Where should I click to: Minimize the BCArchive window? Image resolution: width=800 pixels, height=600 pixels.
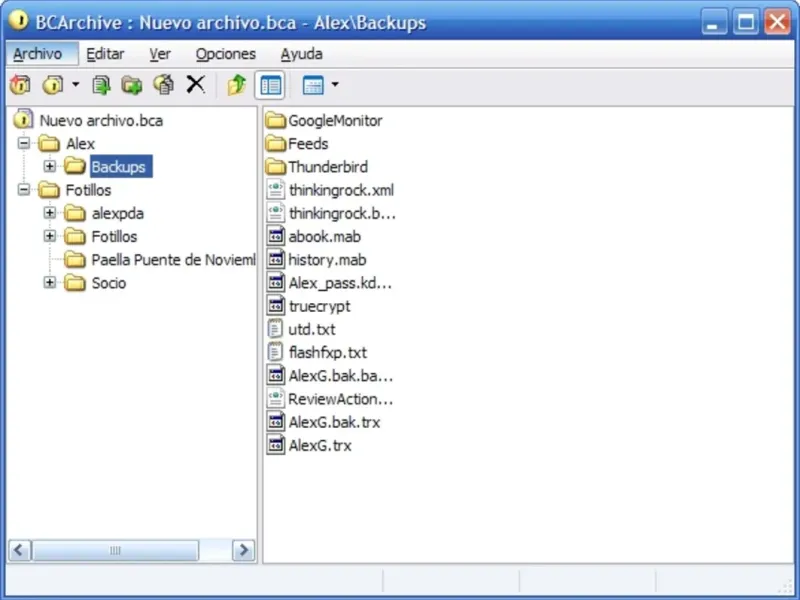pos(713,22)
